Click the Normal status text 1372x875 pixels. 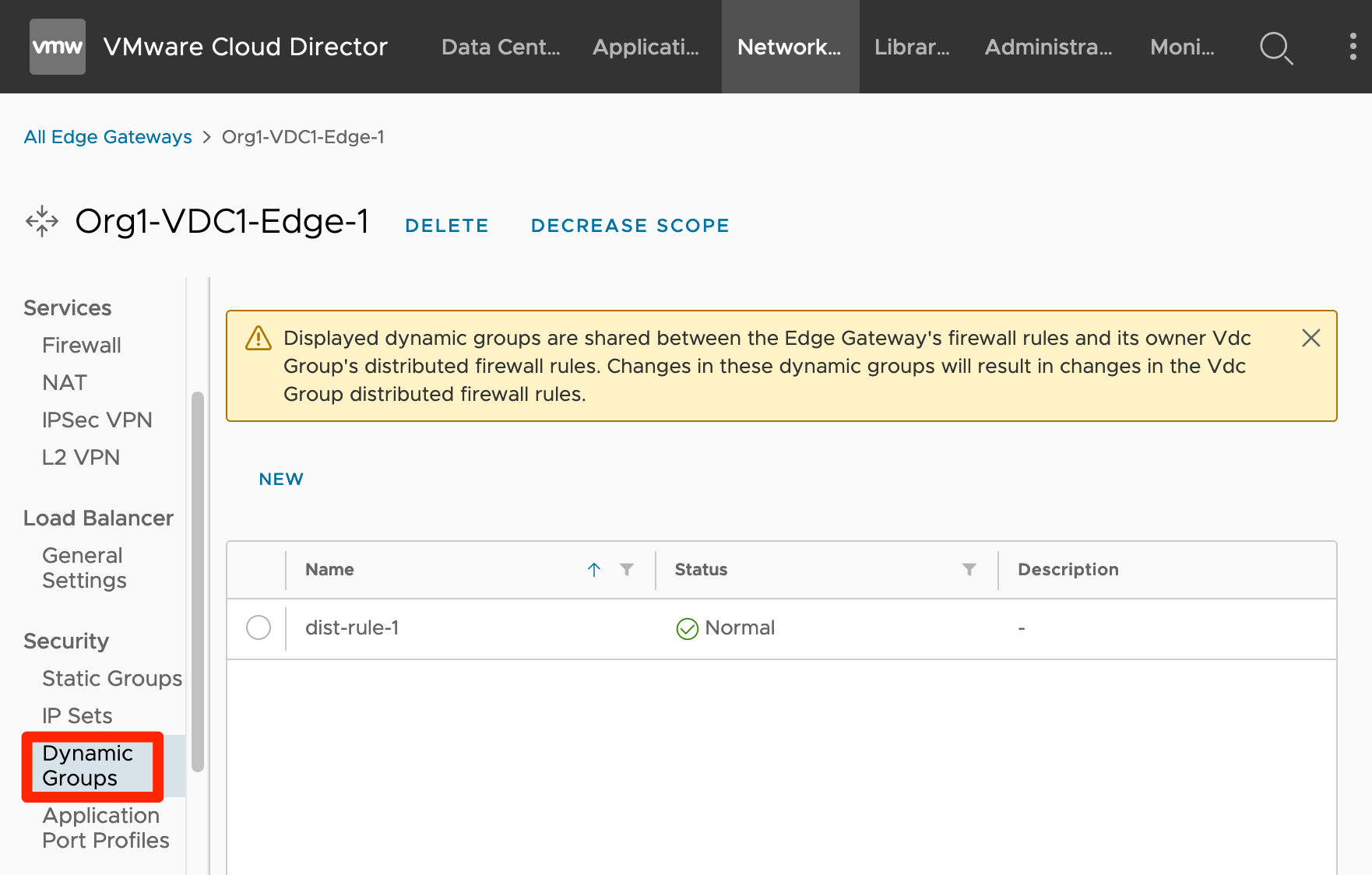pyautogui.click(x=740, y=628)
